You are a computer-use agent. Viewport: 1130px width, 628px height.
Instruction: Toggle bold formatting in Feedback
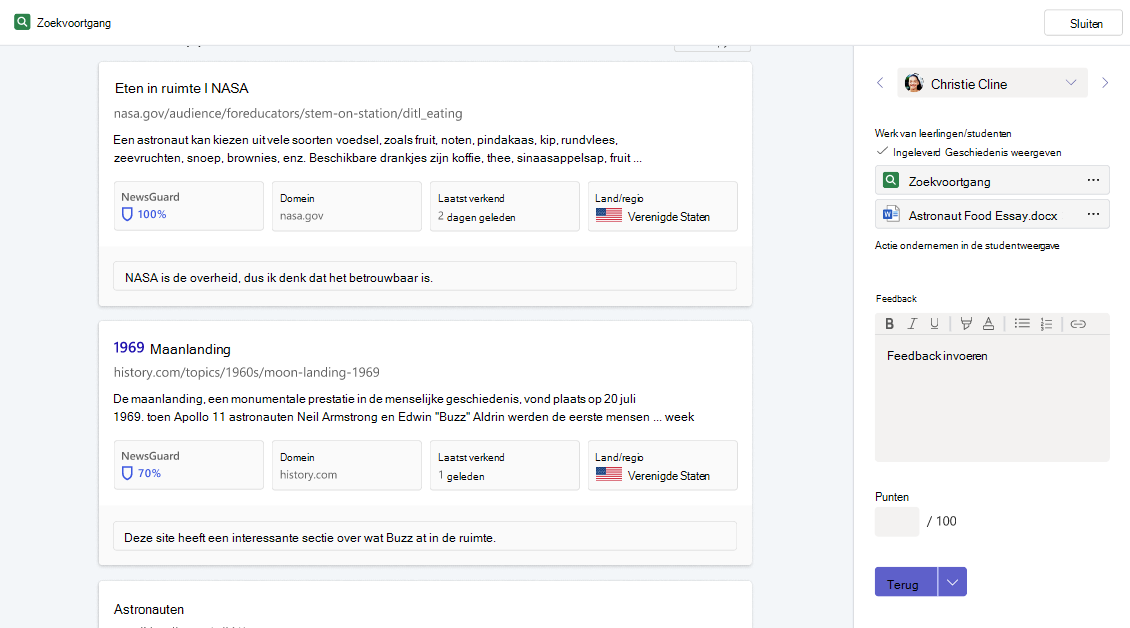[889, 324]
